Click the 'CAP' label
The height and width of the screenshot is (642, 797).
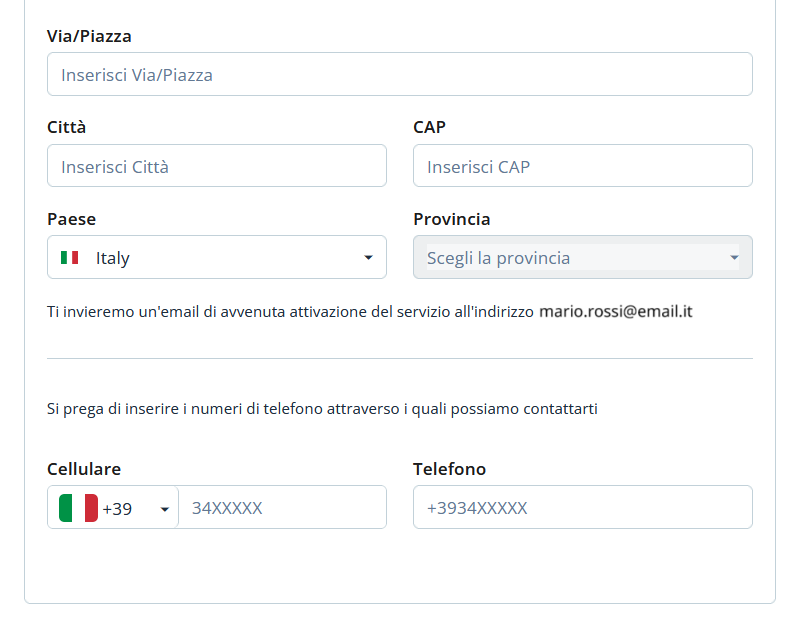(x=429, y=127)
